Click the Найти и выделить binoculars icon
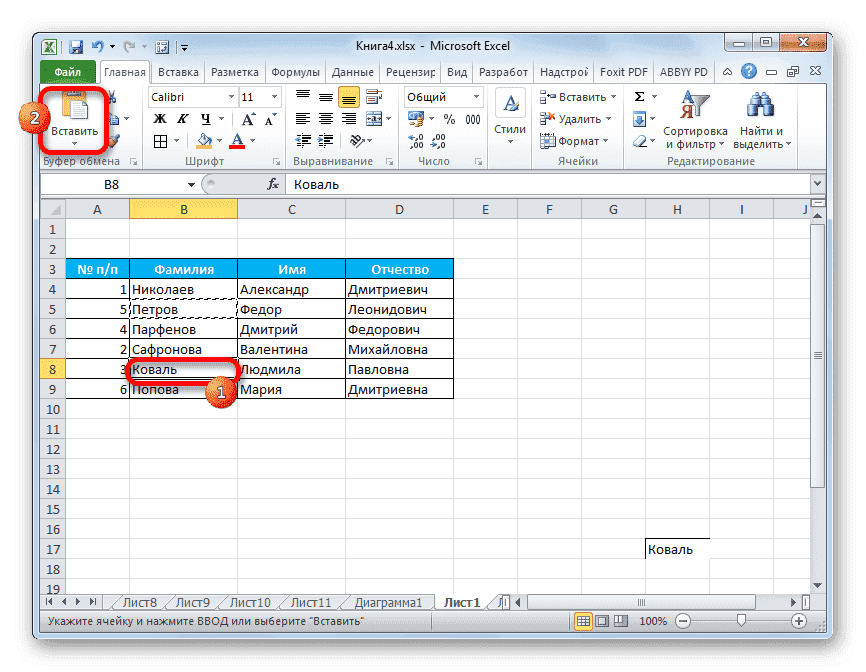866x672 pixels. [x=760, y=105]
